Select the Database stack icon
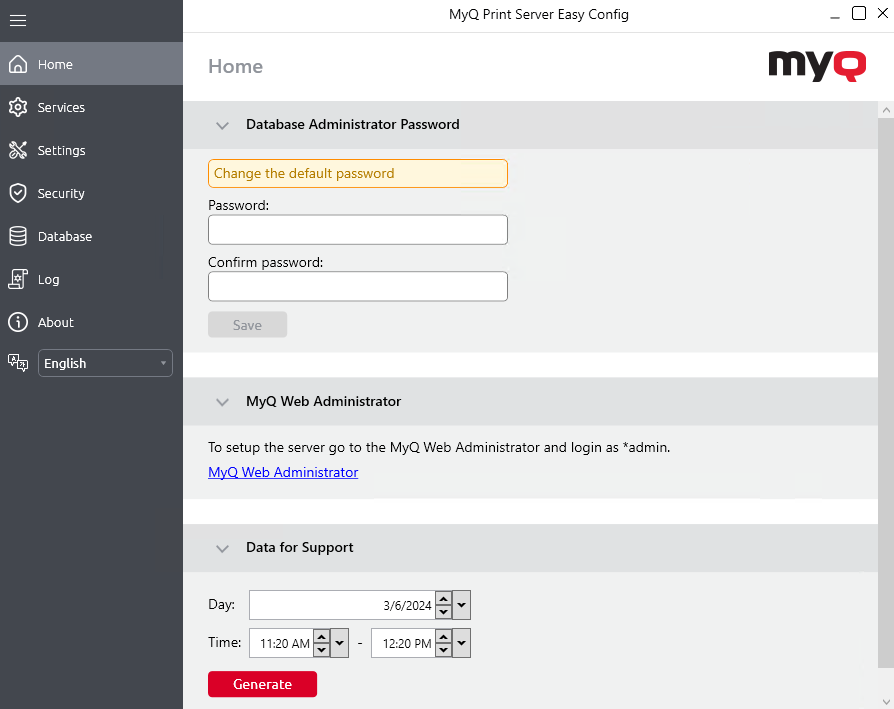Viewport: 894px width, 709px height. 20,236
